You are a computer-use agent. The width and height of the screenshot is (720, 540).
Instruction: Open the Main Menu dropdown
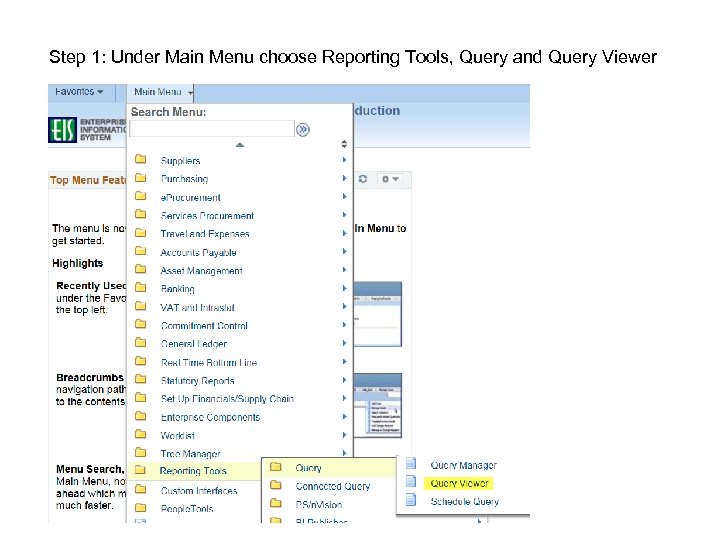163,92
